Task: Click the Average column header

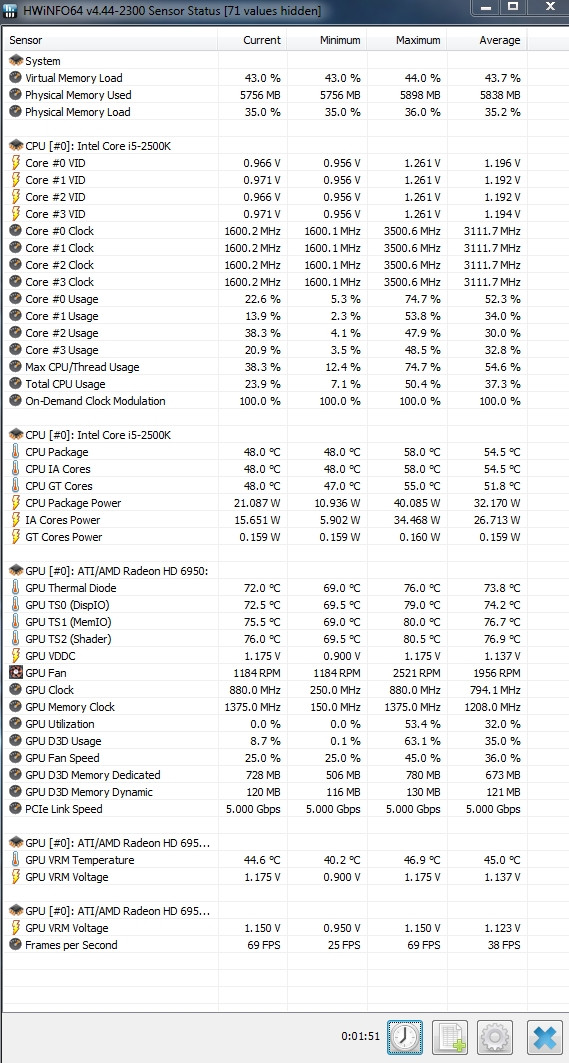Action: coord(487,40)
